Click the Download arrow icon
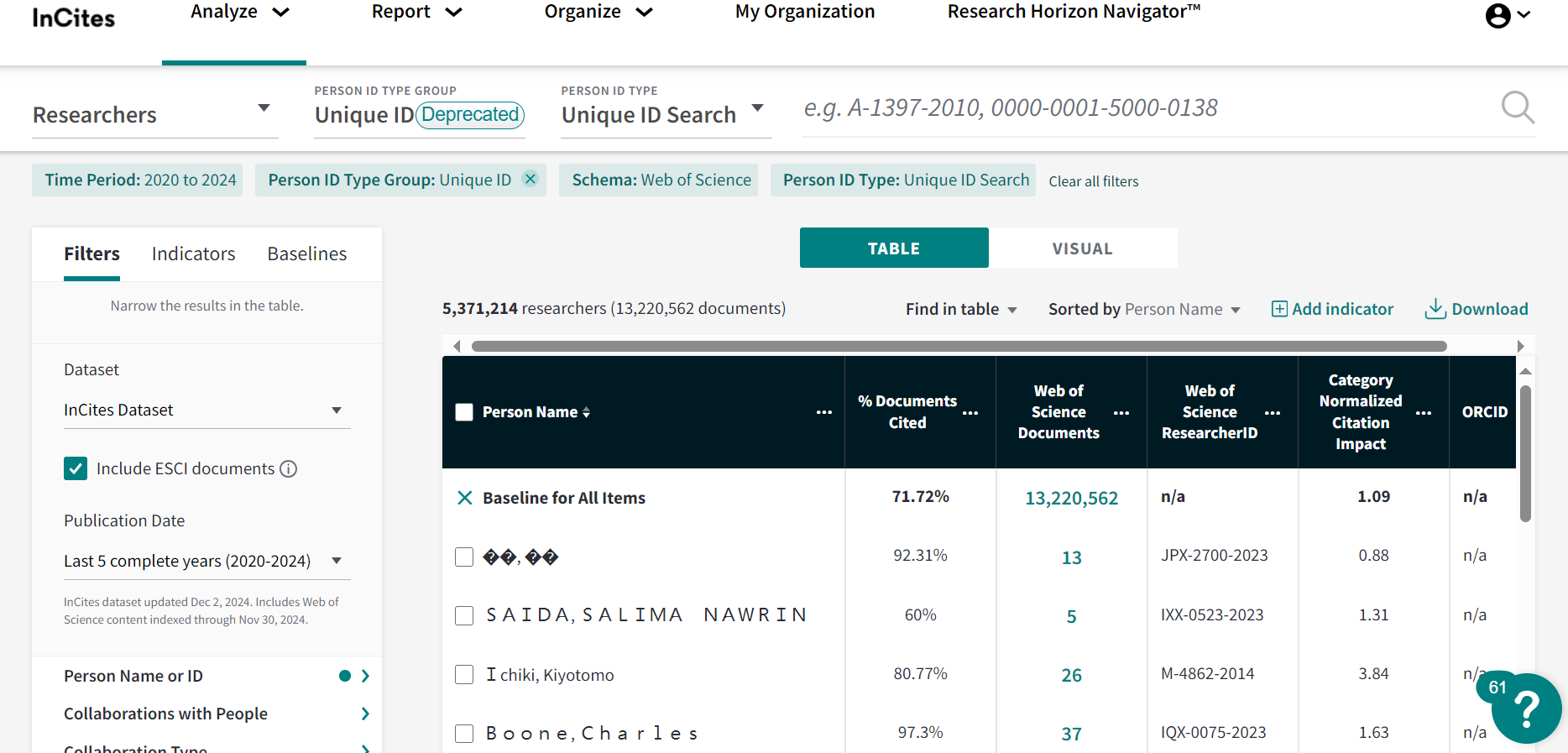Screen dimensions: 1568x753 1435,309
